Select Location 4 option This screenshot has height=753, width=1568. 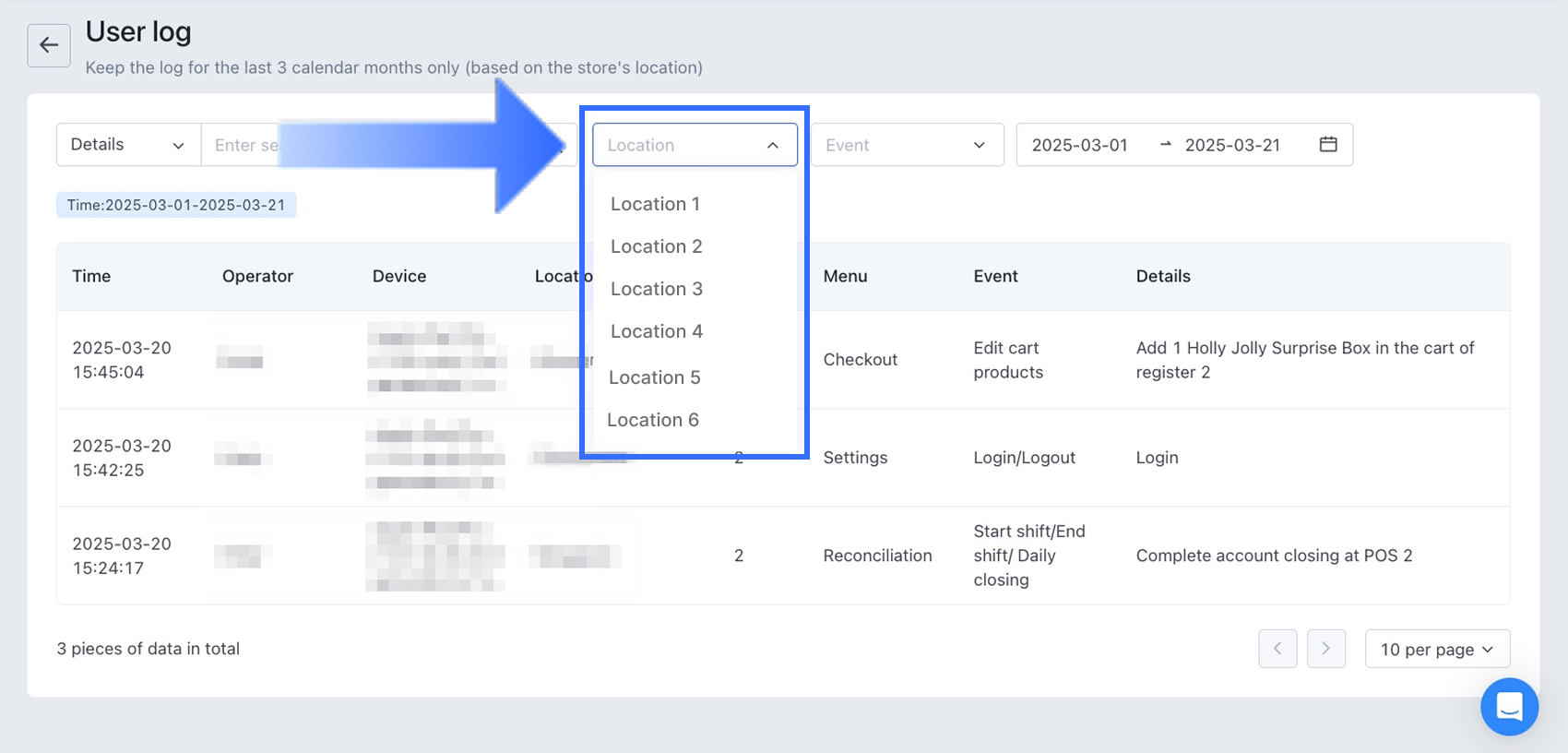coord(656,331)
